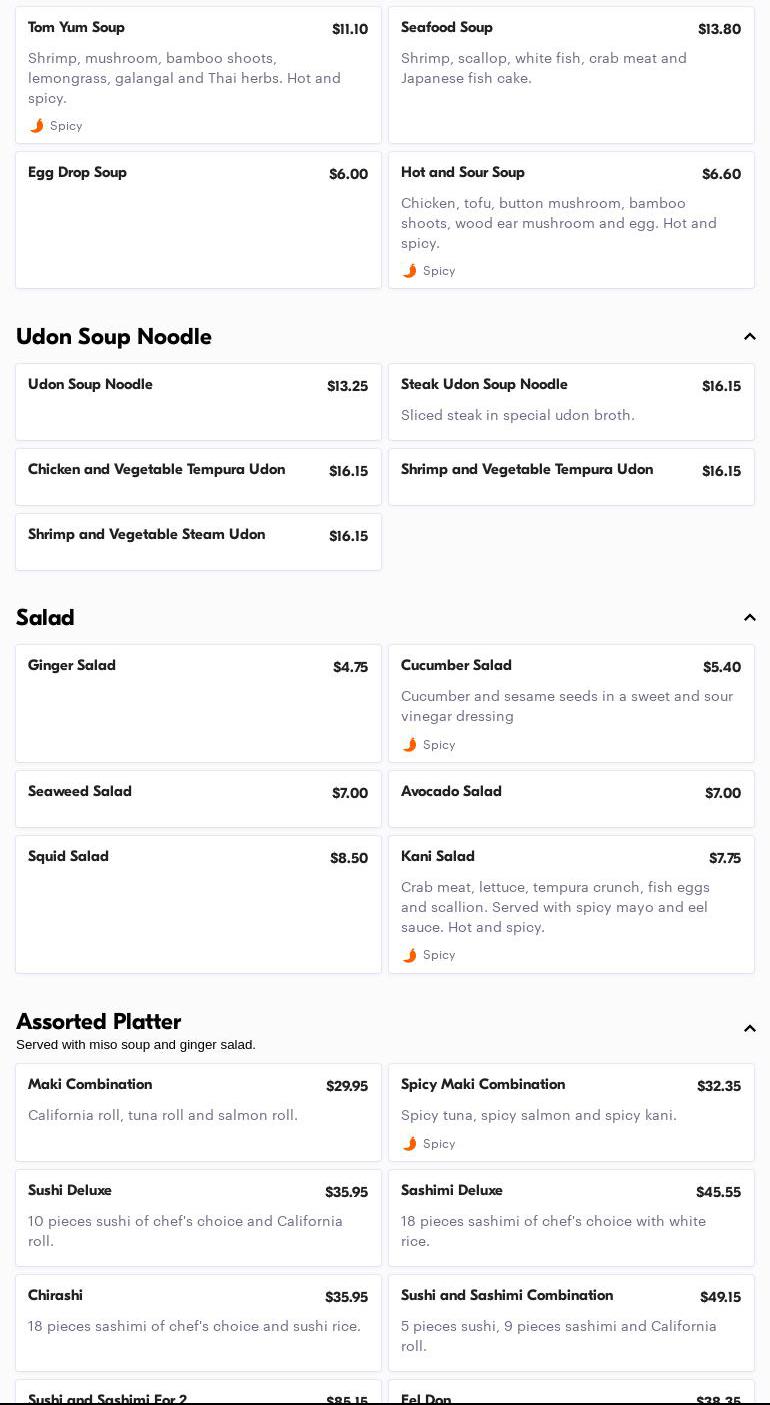Image resolution: width=770 pixels, height=1405 pixels.
Task: Collapse the Assorted Platter section
Action: coord(749,1029)
